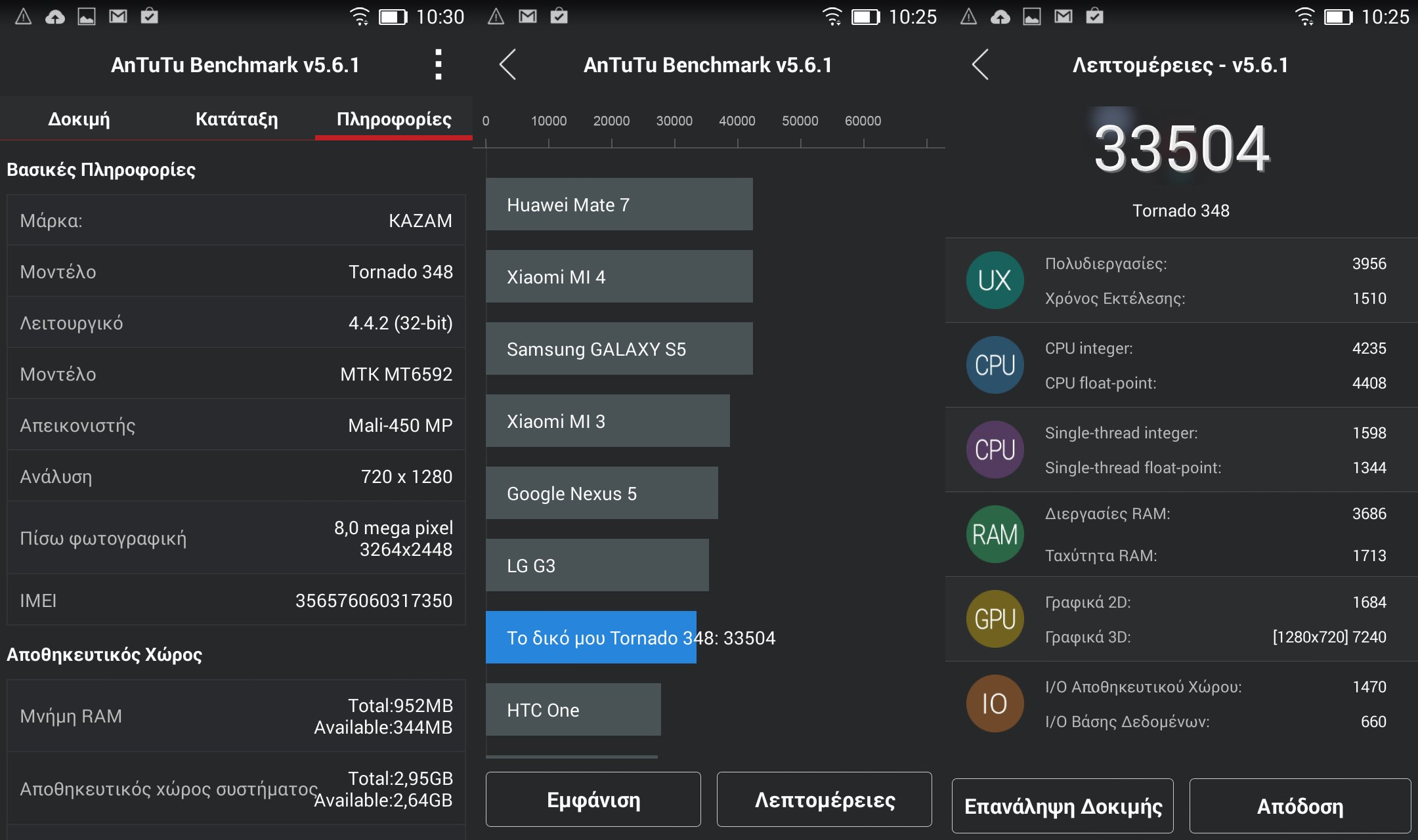Tap I/O Βάσης Δεδομένων score 660
The image size is (1418, 840).
(1373, 722)
